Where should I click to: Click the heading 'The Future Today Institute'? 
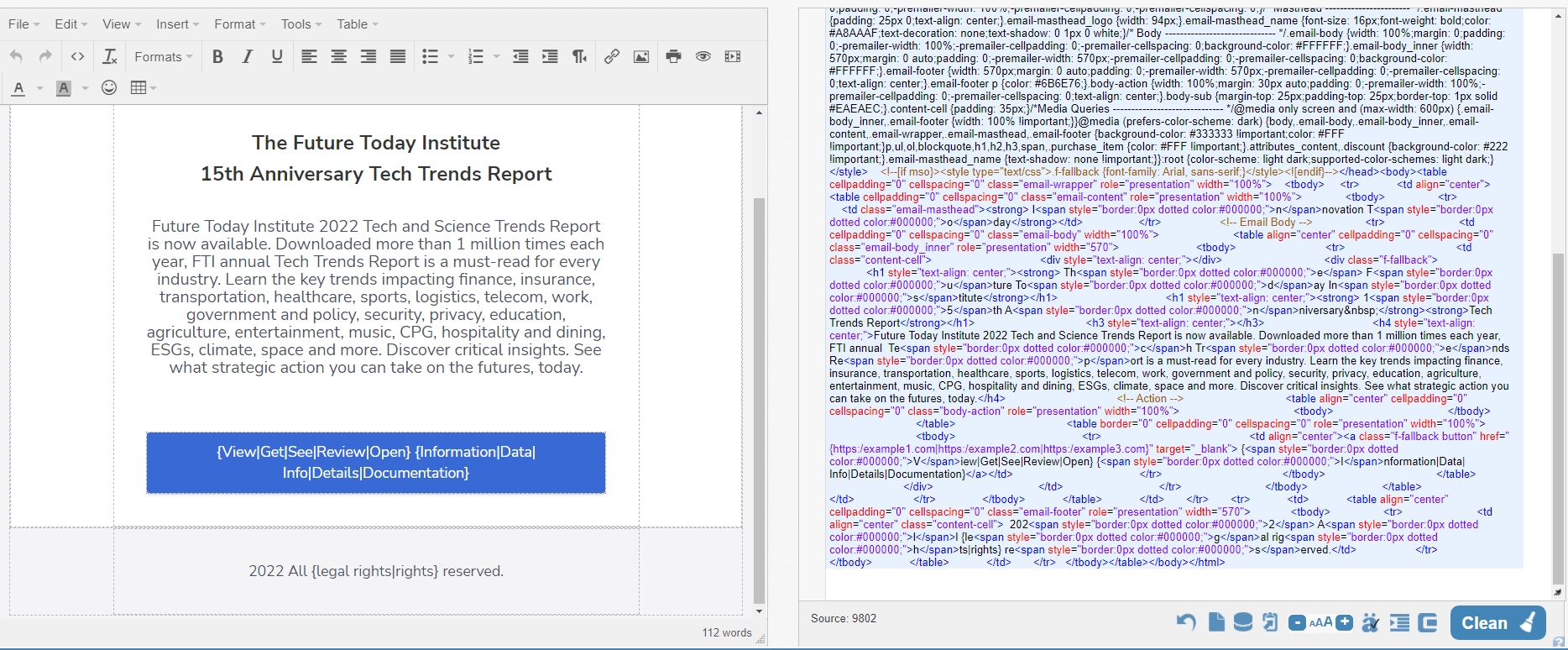point(376,143)
